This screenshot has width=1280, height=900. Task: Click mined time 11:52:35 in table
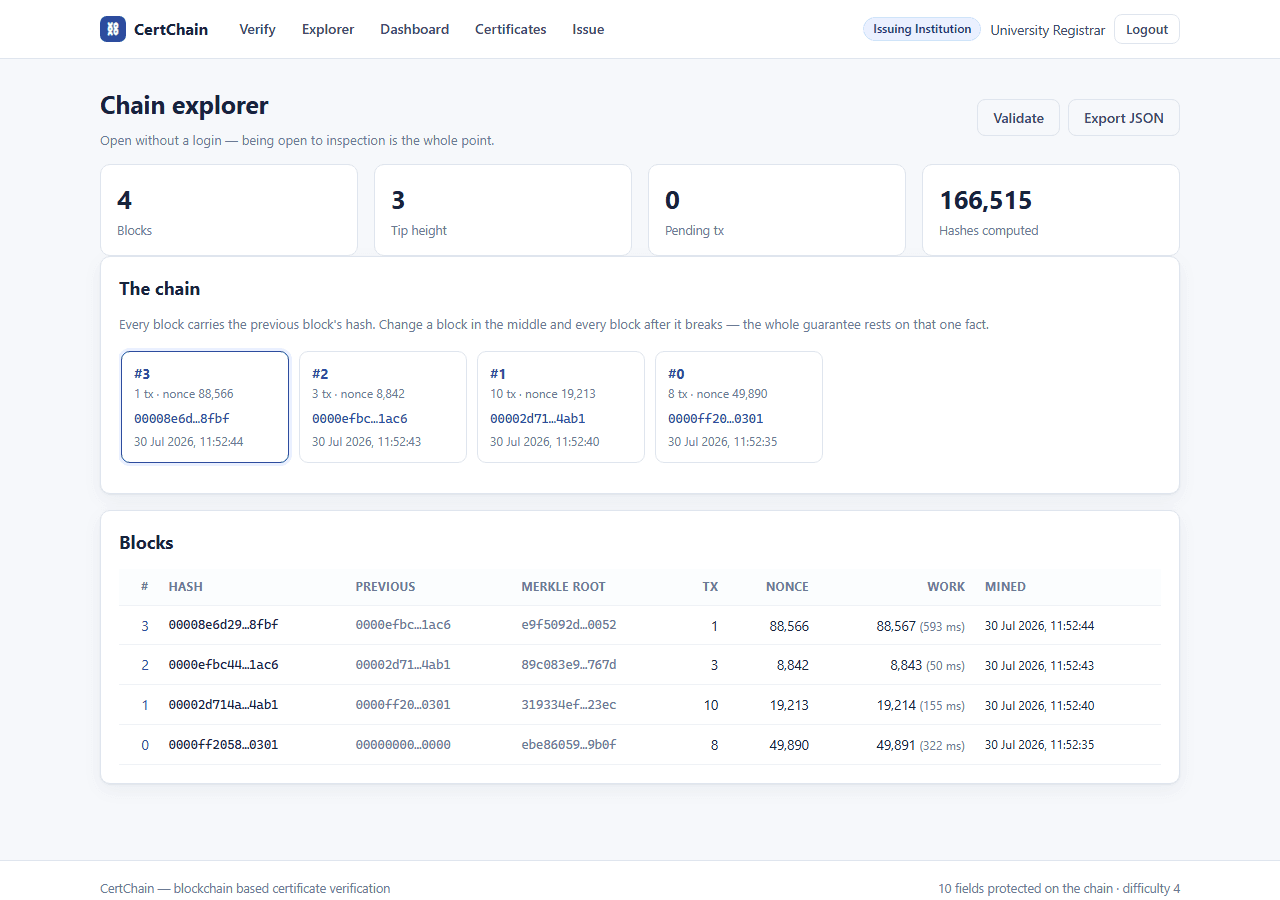point(1039,745)
